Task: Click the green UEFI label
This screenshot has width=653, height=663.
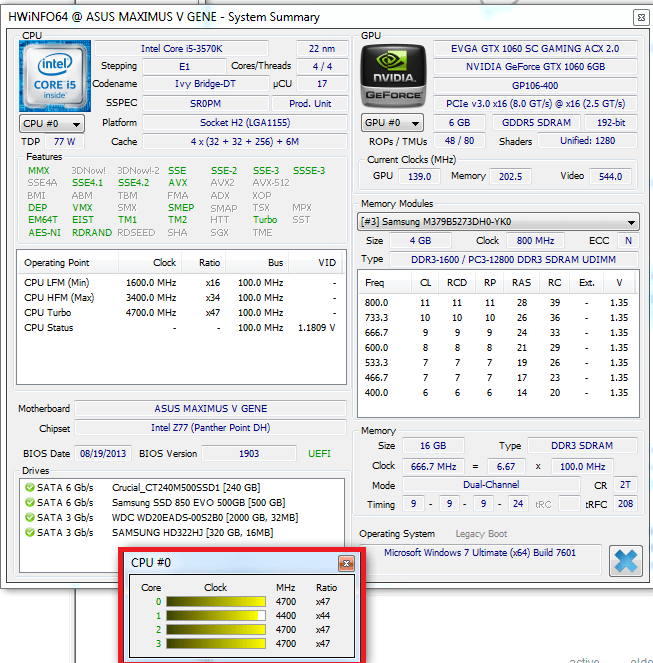Action: [x=319, y=454]
